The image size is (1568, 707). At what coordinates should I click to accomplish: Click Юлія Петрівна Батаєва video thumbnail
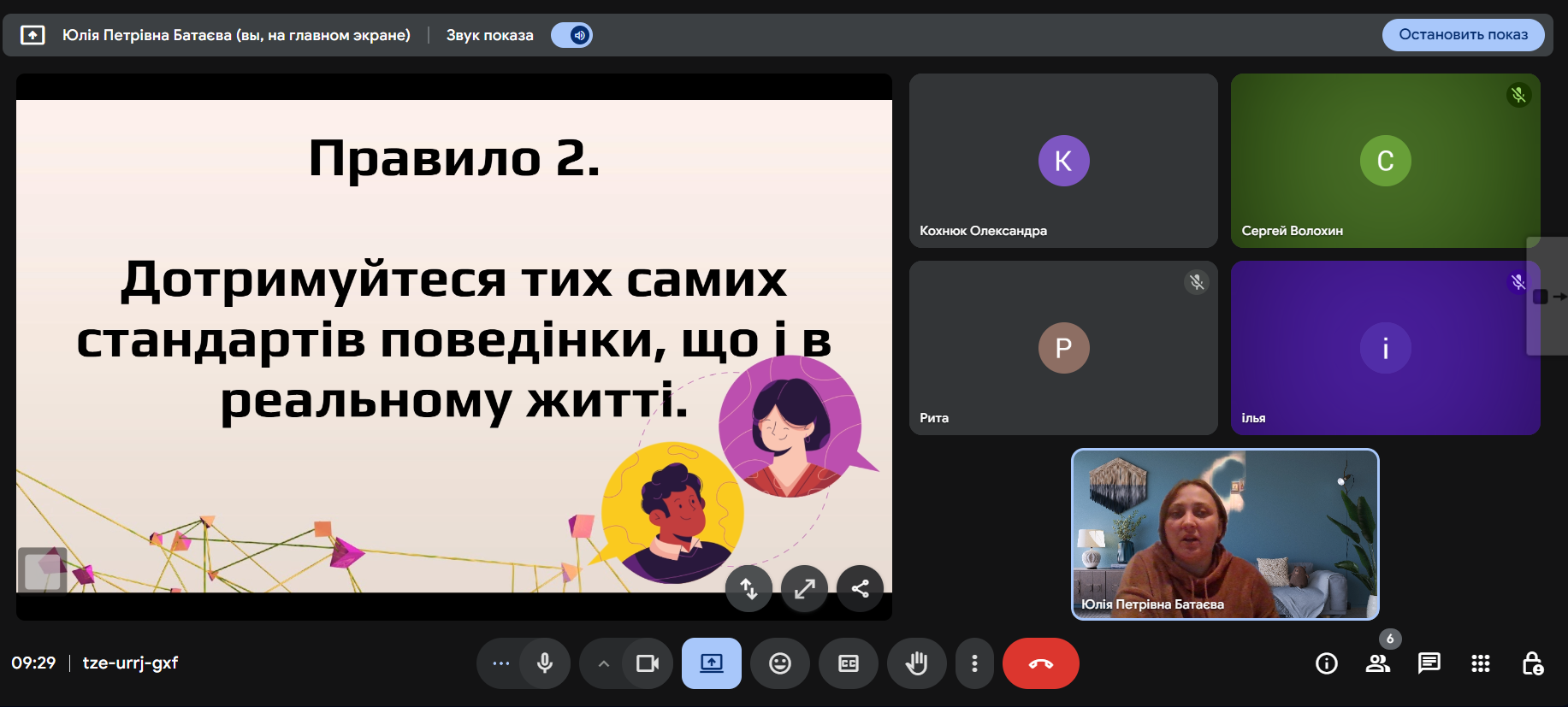coord(1224,534)
